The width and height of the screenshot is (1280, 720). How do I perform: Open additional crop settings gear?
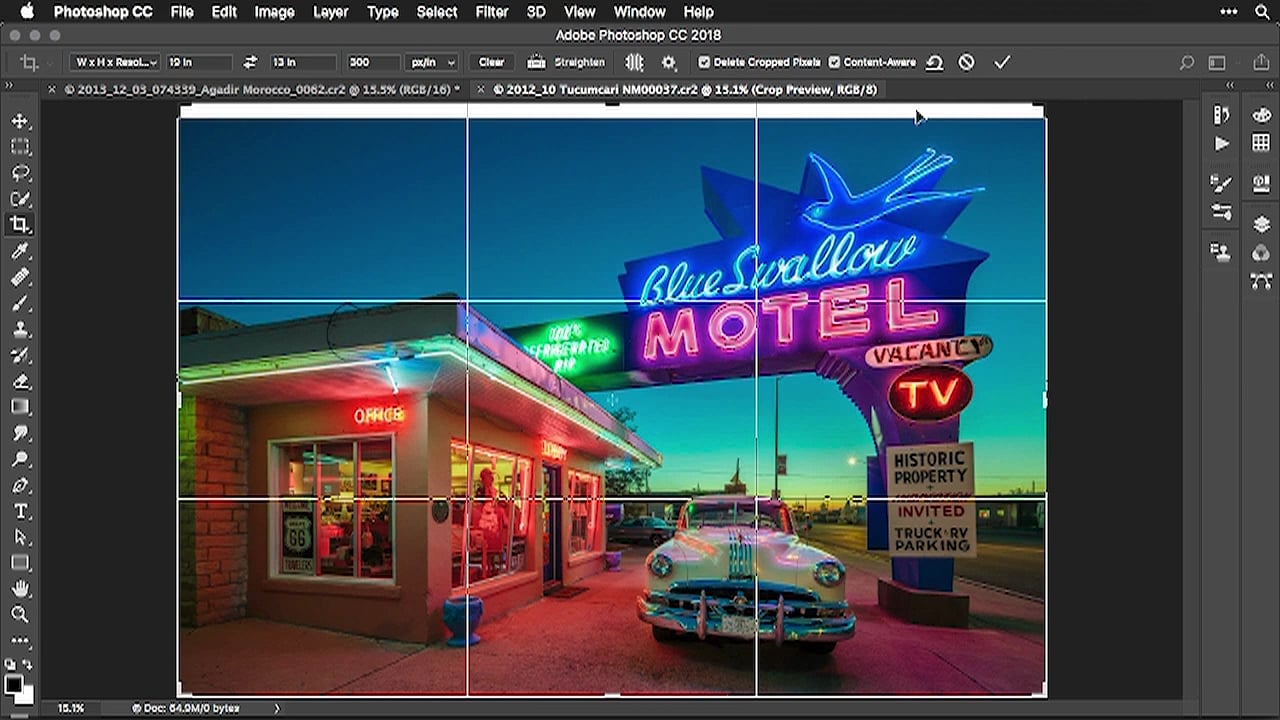tap(669, 62)
